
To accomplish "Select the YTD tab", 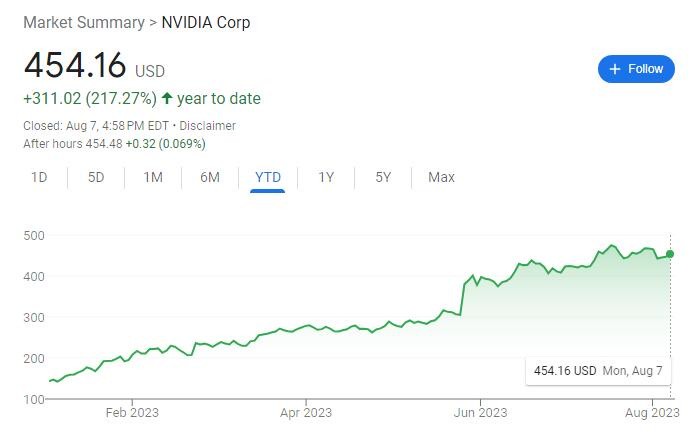I will pyautogui.click(x=268, y=177).
